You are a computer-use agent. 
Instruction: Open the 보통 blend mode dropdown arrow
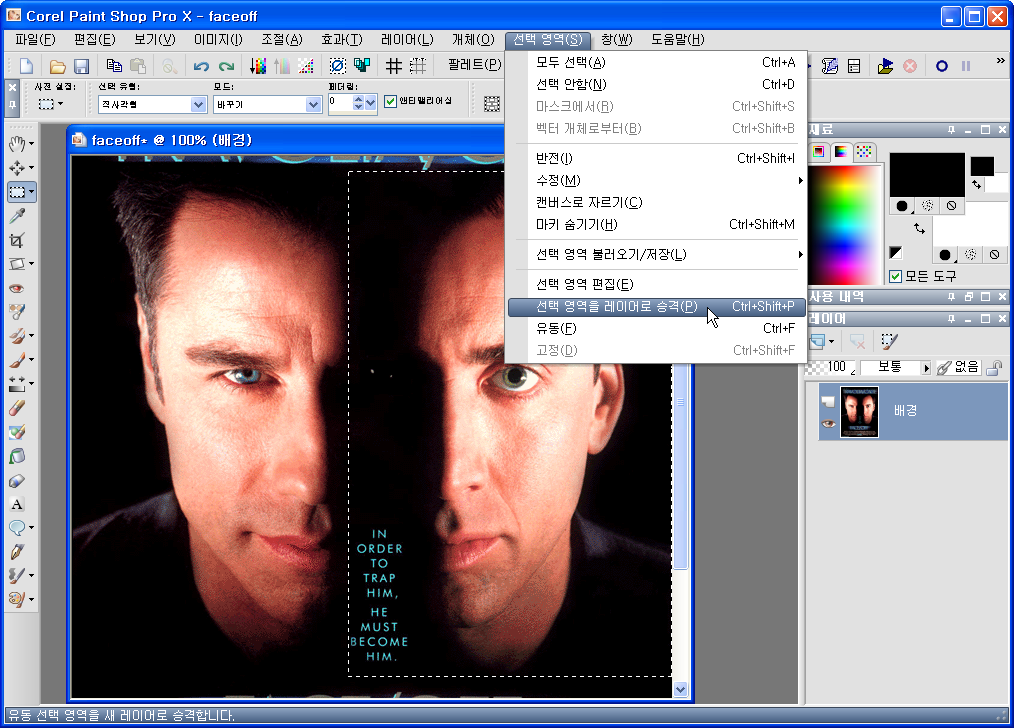click(x=926, y=368)
